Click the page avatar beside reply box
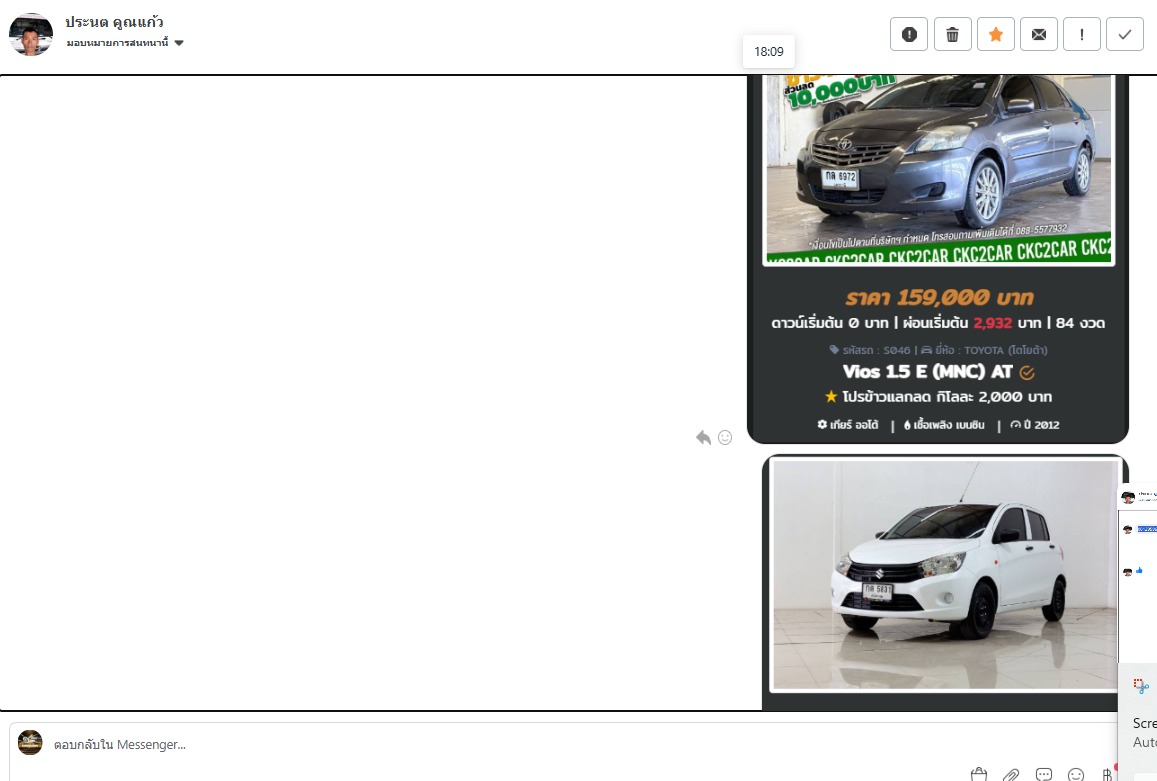1157x781 pixels. click(30, 743)
